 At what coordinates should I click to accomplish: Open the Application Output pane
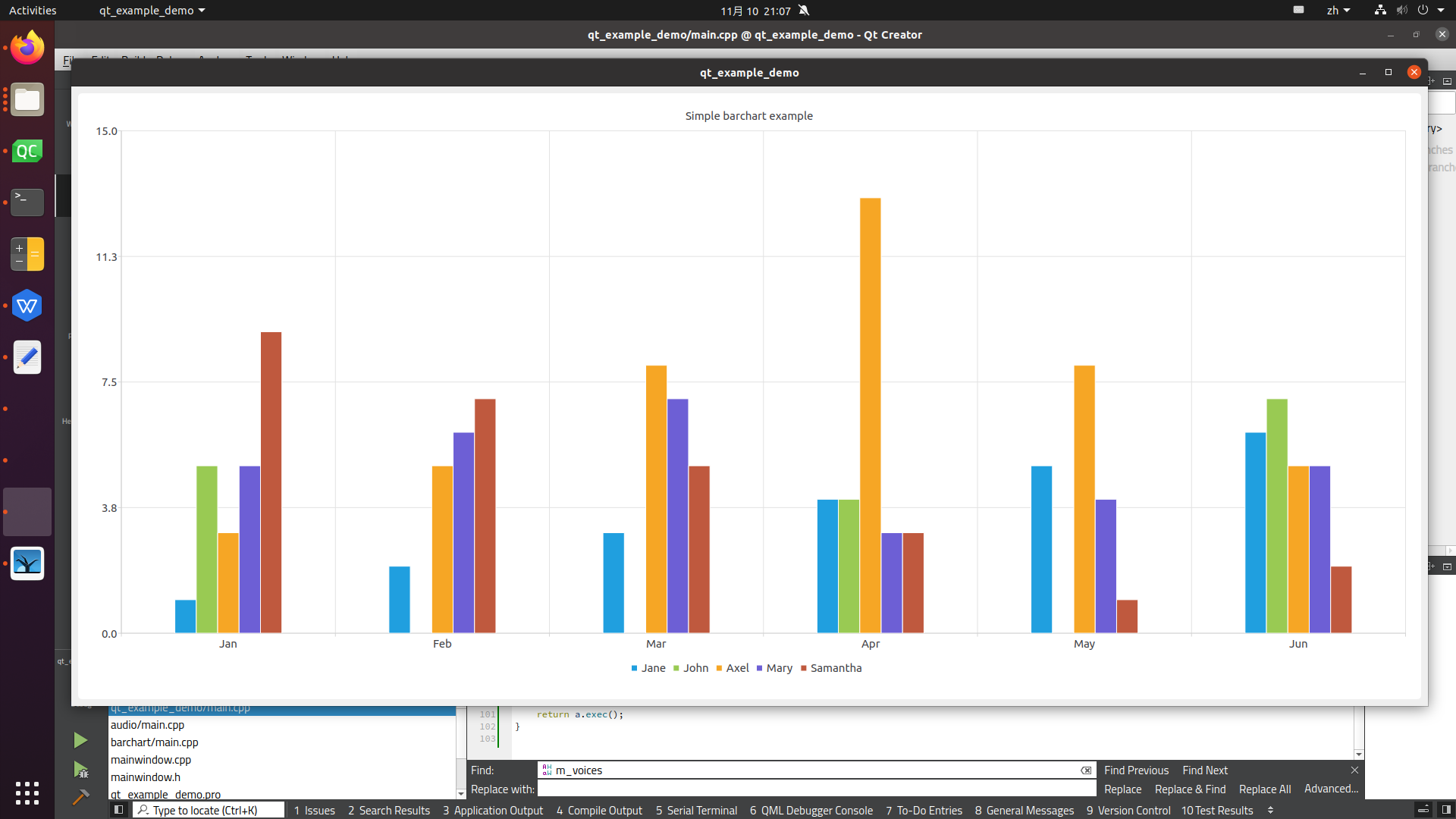(493, 810)
